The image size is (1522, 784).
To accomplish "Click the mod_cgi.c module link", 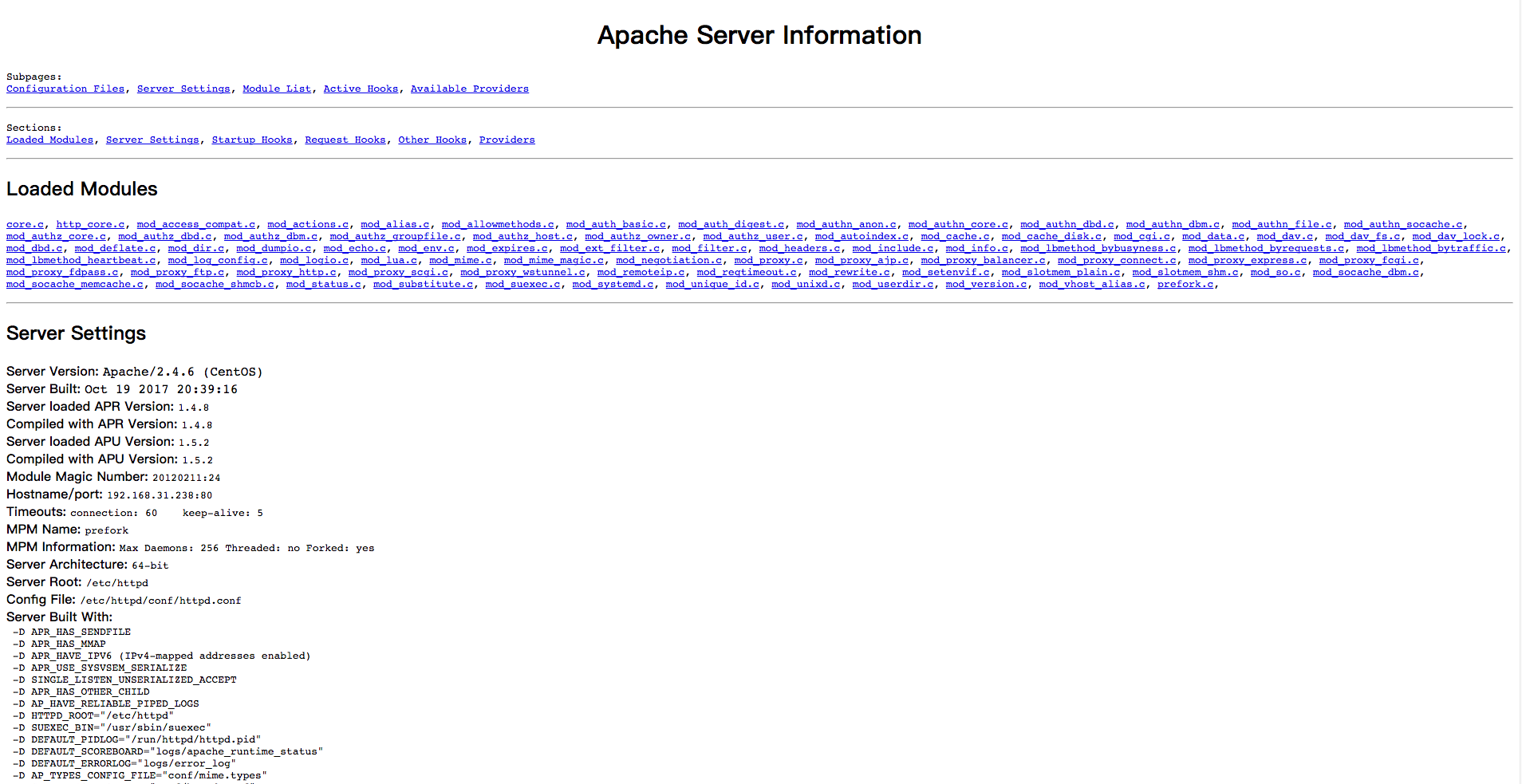I will pyautogui.click(x=1142, y=236).
